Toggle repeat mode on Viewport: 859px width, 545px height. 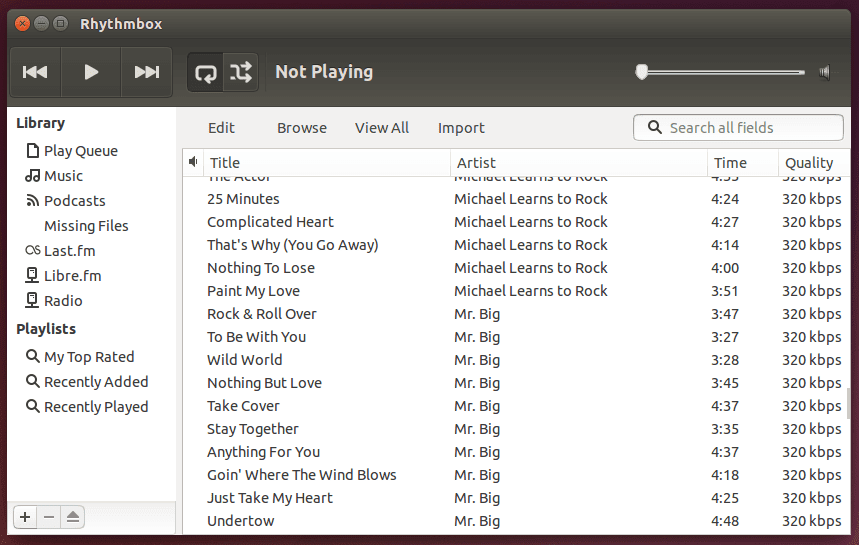(206, 72)
